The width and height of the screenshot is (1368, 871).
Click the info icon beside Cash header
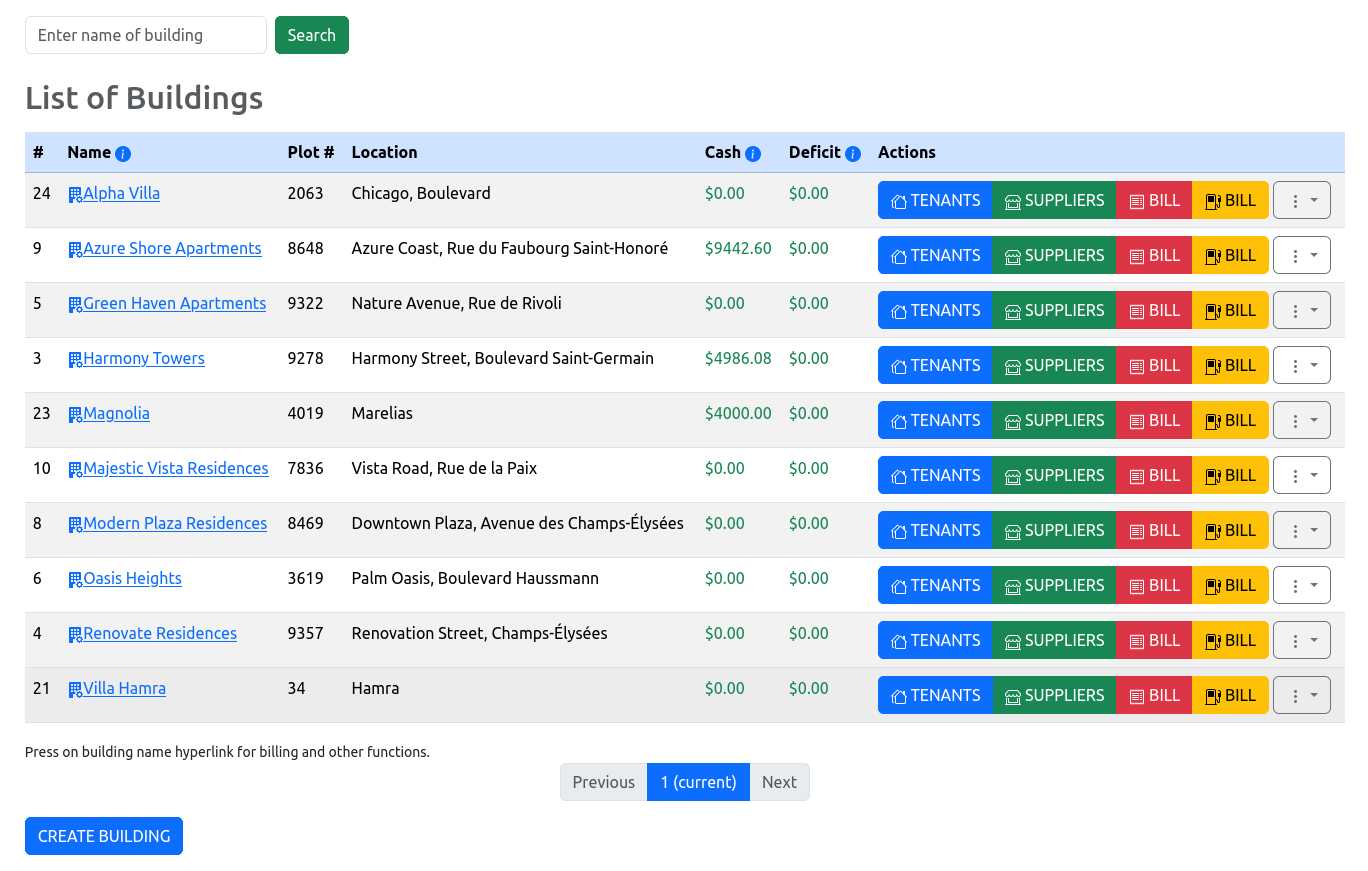[753, 154]
